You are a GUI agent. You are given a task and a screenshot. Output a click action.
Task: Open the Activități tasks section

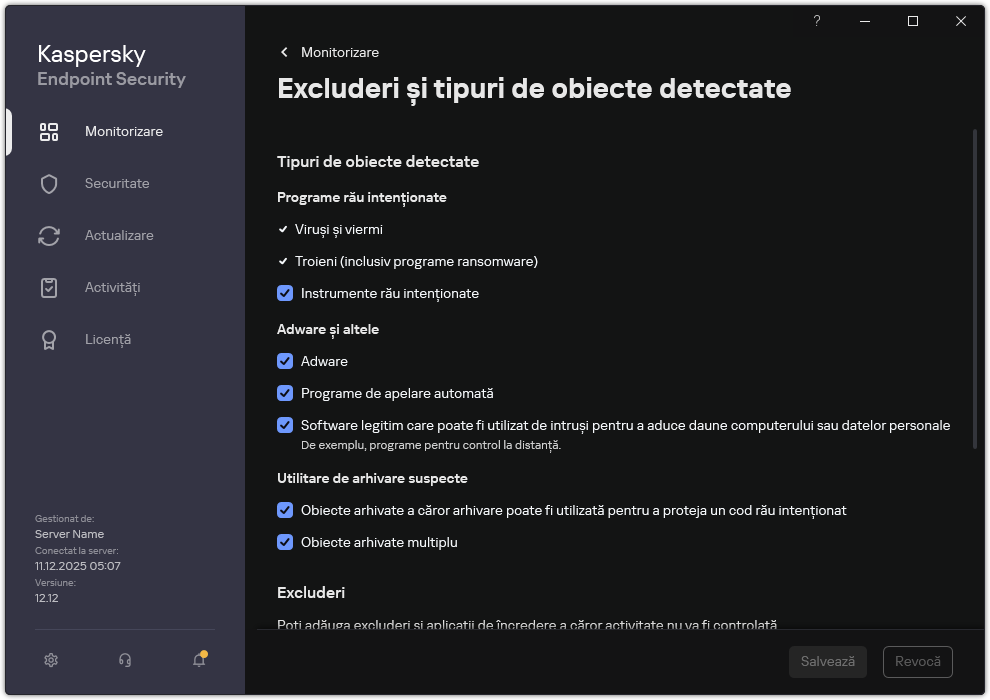click(113, 287)
